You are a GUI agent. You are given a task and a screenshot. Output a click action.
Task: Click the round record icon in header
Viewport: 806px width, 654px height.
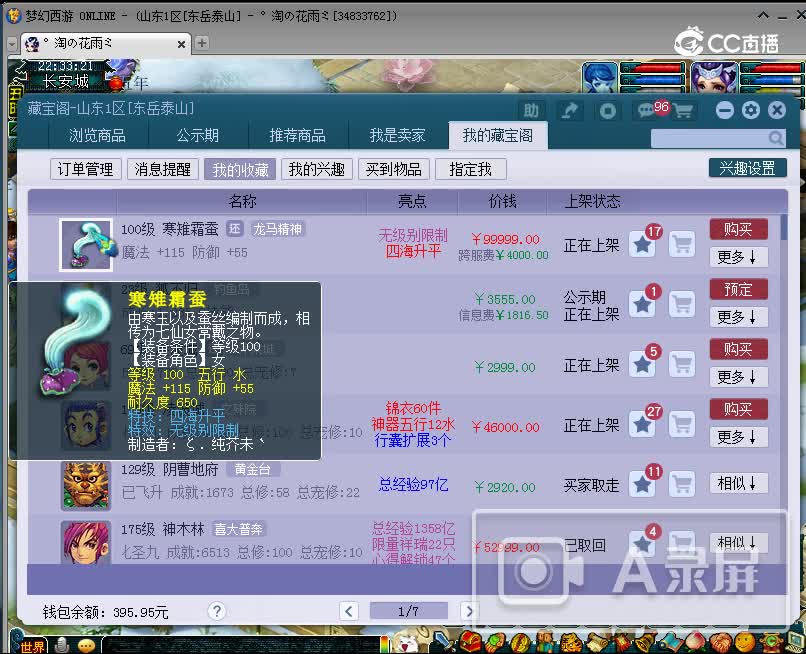pyautogui.click(x=608, y=111)
